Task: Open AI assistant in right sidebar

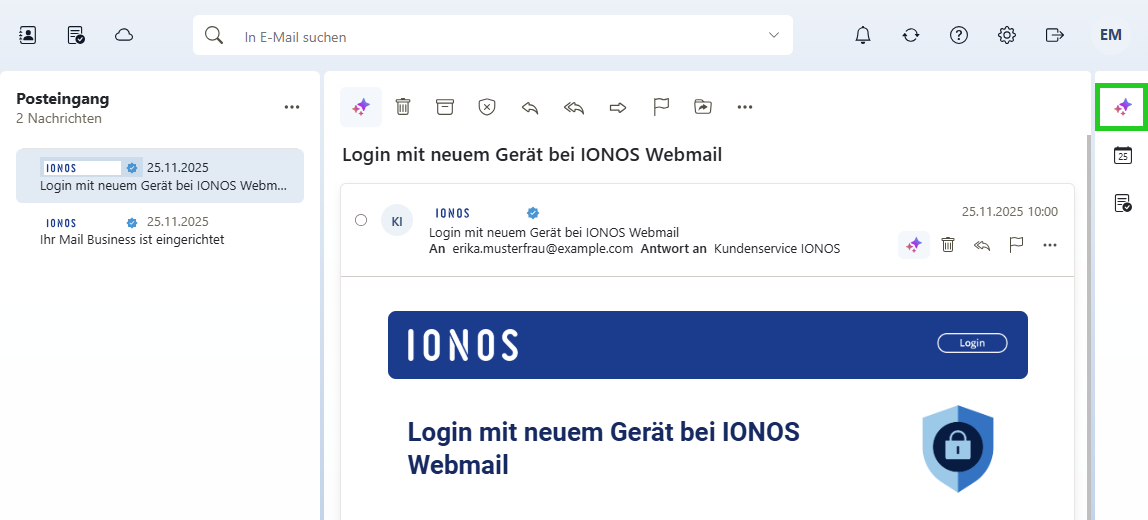Action: click(1122, 108)
